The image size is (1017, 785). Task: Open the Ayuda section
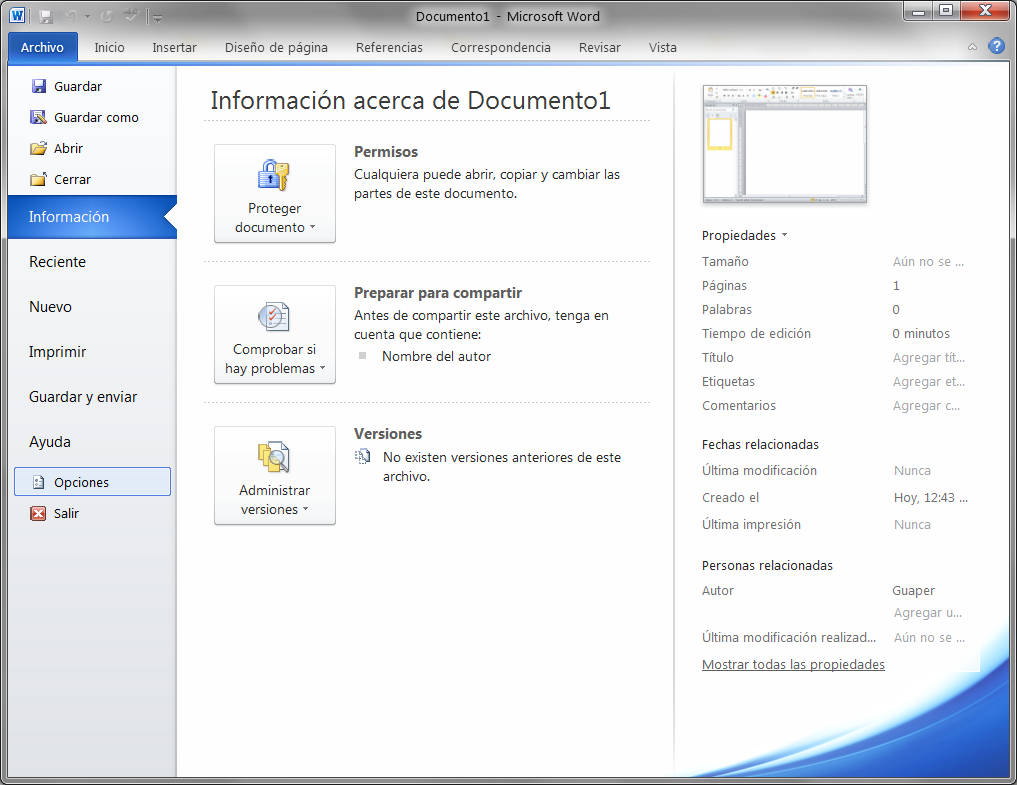(x=49, y=442)
